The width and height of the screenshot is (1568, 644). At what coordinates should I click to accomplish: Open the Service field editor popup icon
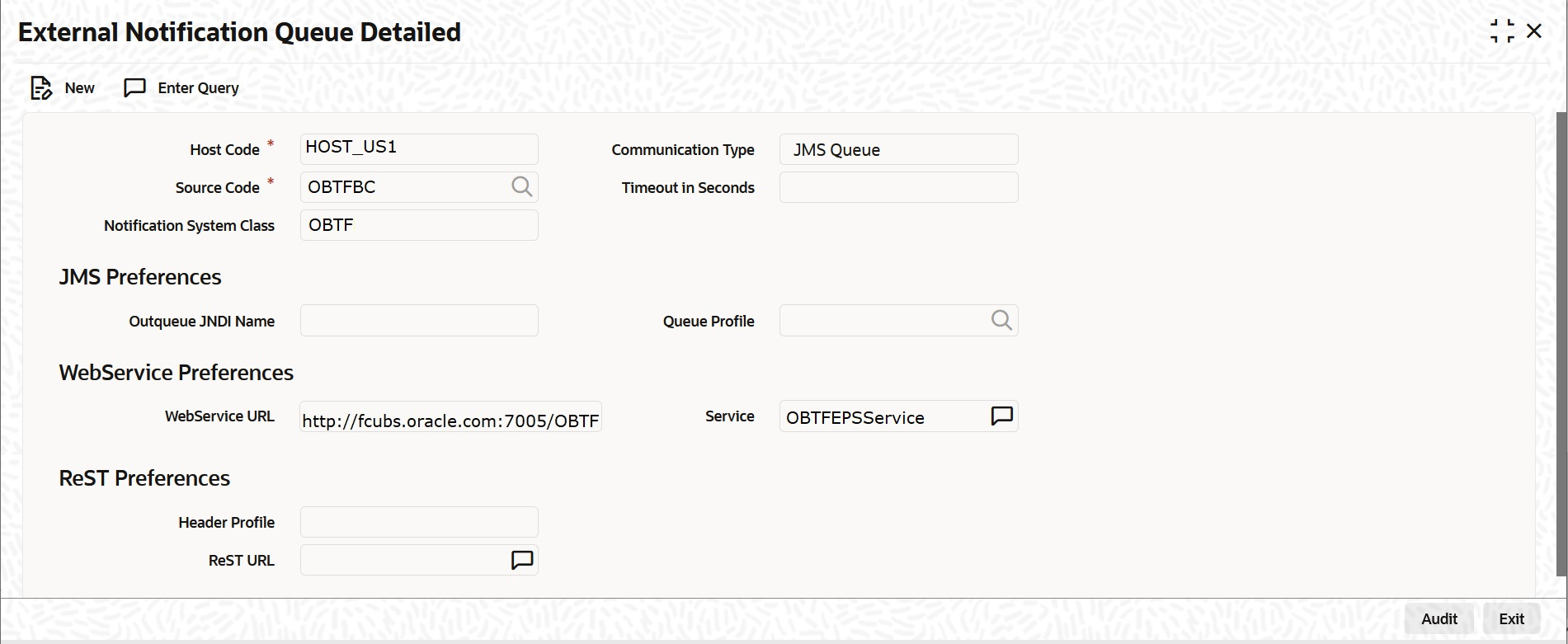point(1001,416)
